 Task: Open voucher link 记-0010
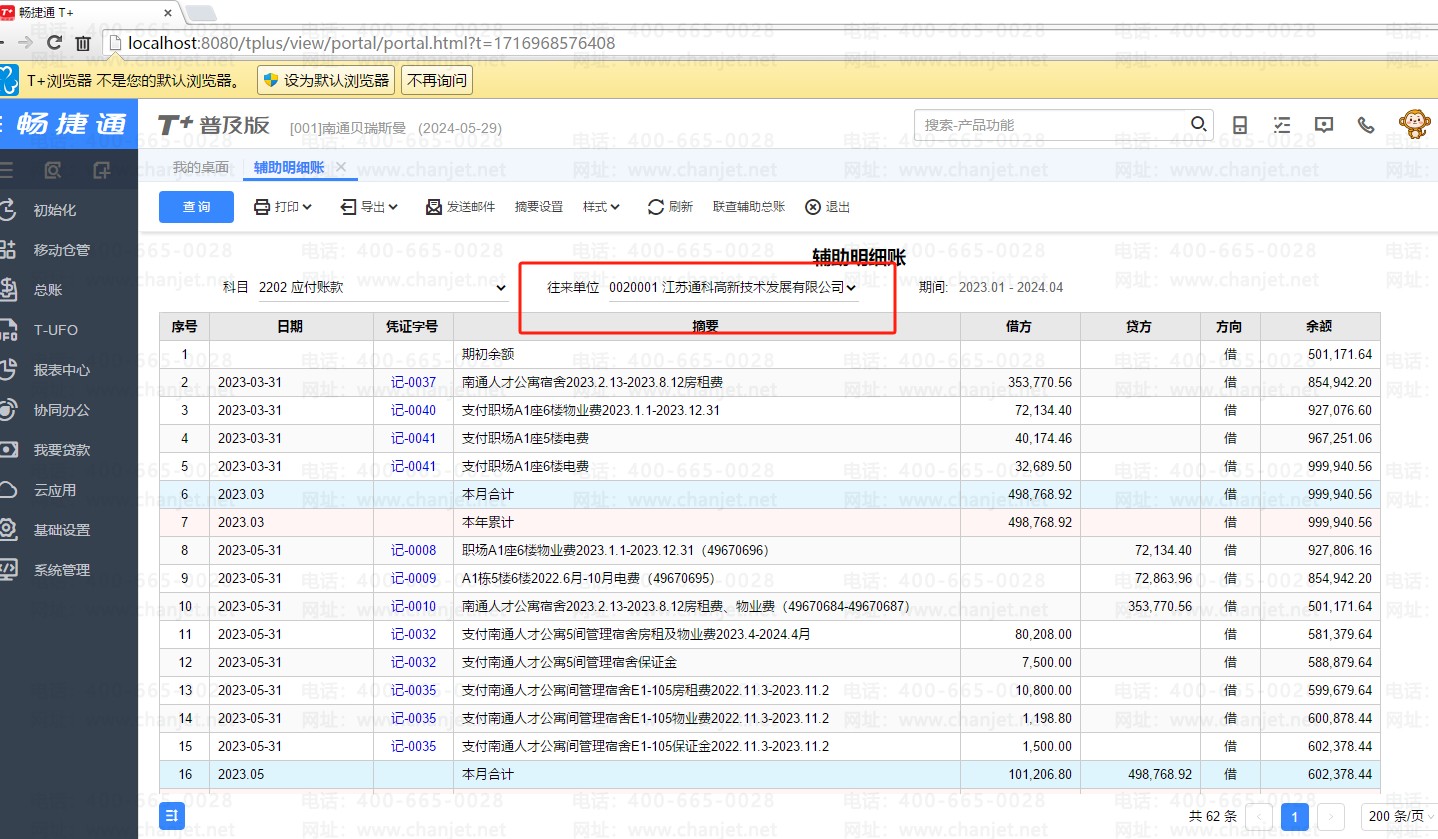(413, 606)
